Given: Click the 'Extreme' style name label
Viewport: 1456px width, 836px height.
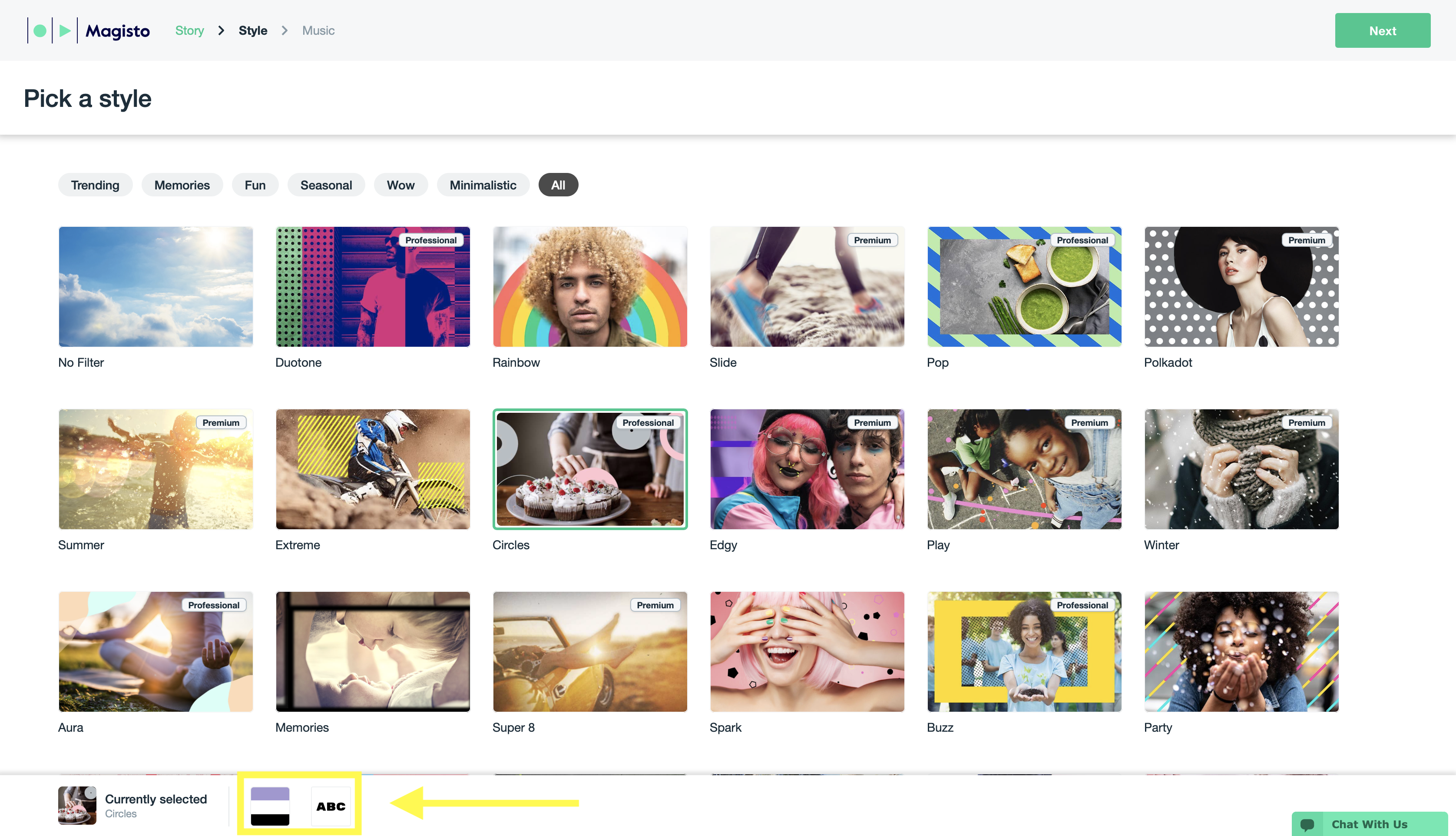Looking at the screenshot, I should pyautogui.click(x=297, y=545).
